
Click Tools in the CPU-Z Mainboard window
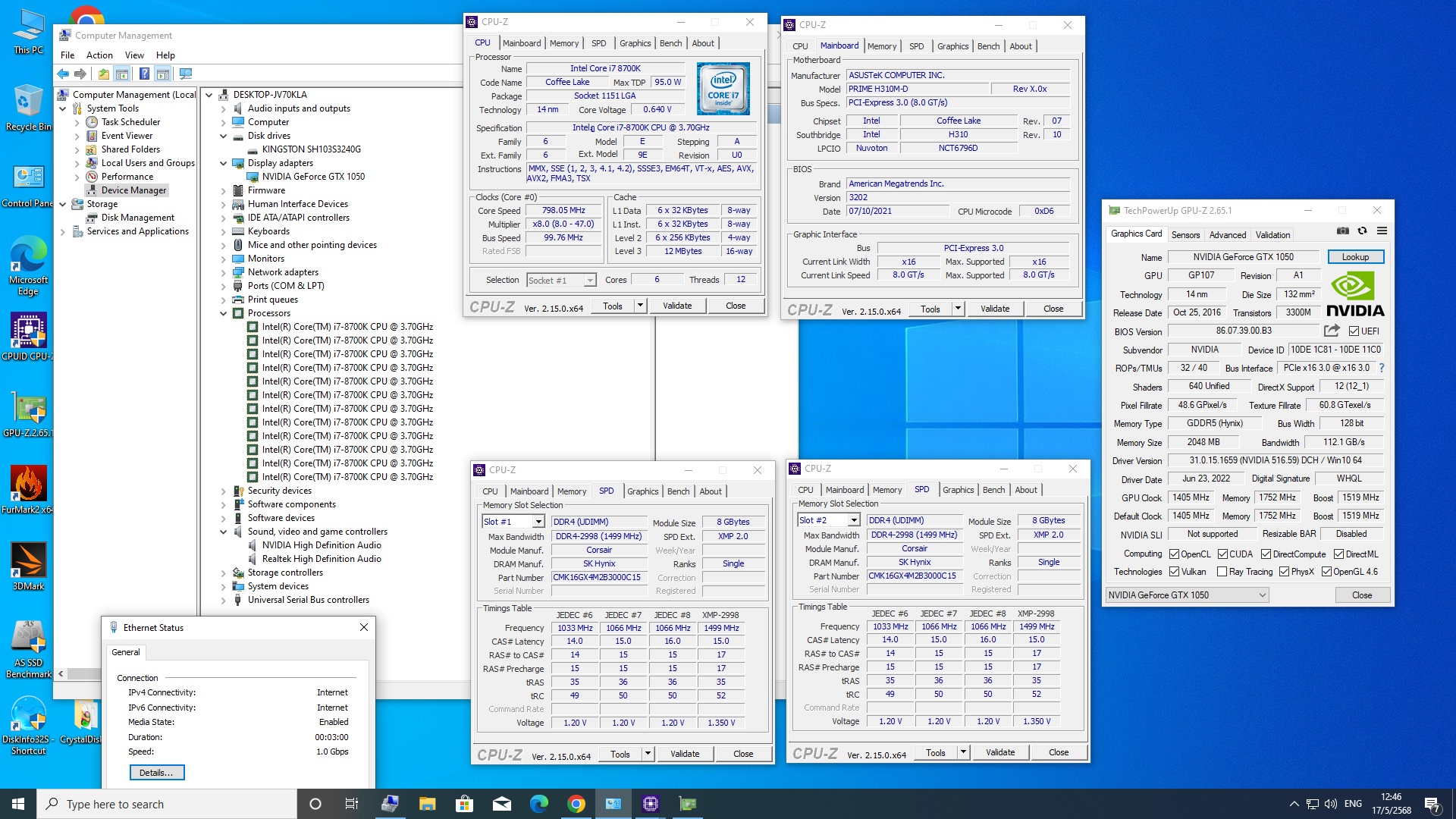pyautogui.click(x=930, y=309)
